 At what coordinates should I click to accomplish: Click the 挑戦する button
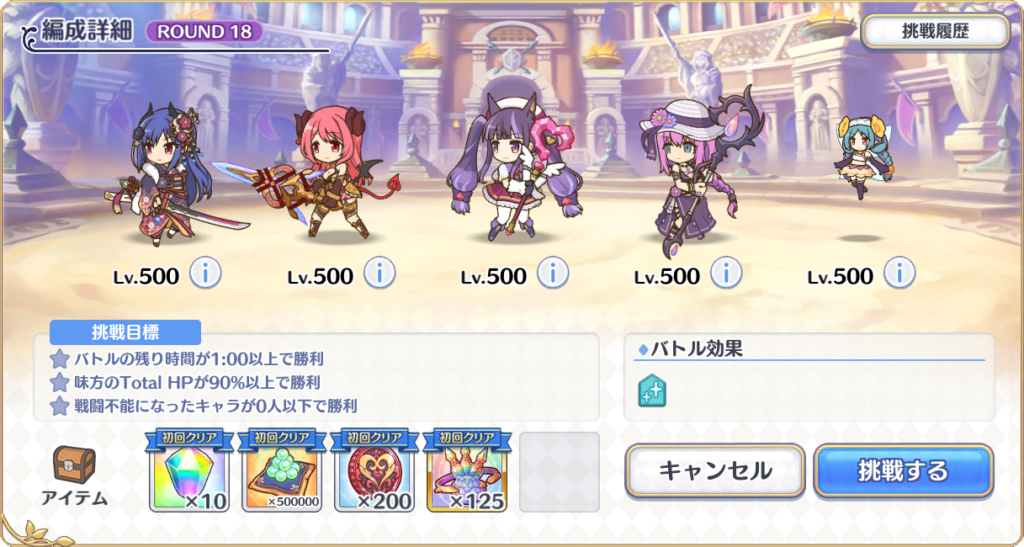(904, 471)
